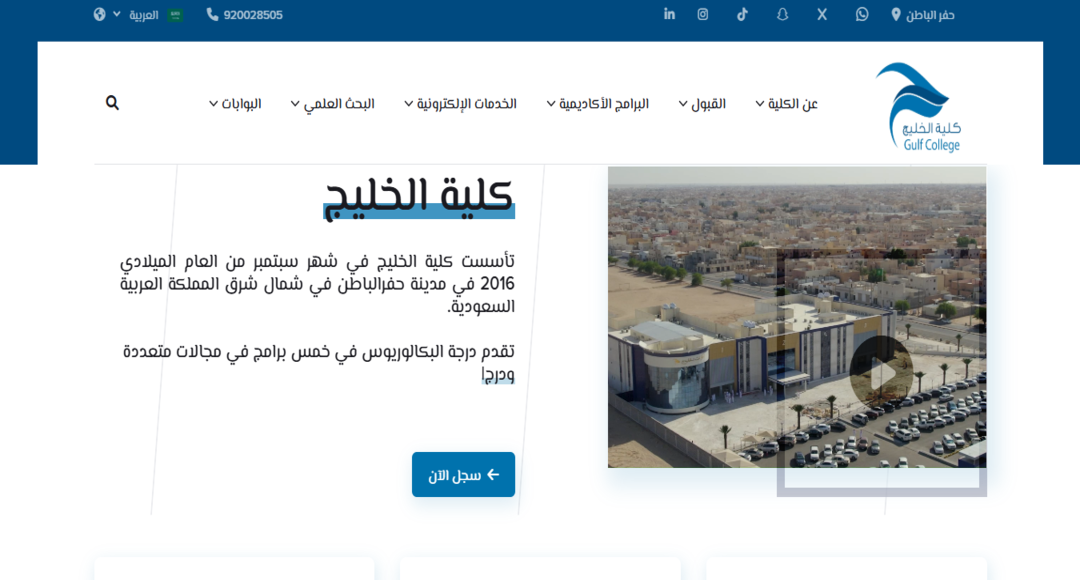The width and height of the screenshot is (1080, 580).
Task: Click the chevron beside عن الكلية
Action: (x=760, y=104)
